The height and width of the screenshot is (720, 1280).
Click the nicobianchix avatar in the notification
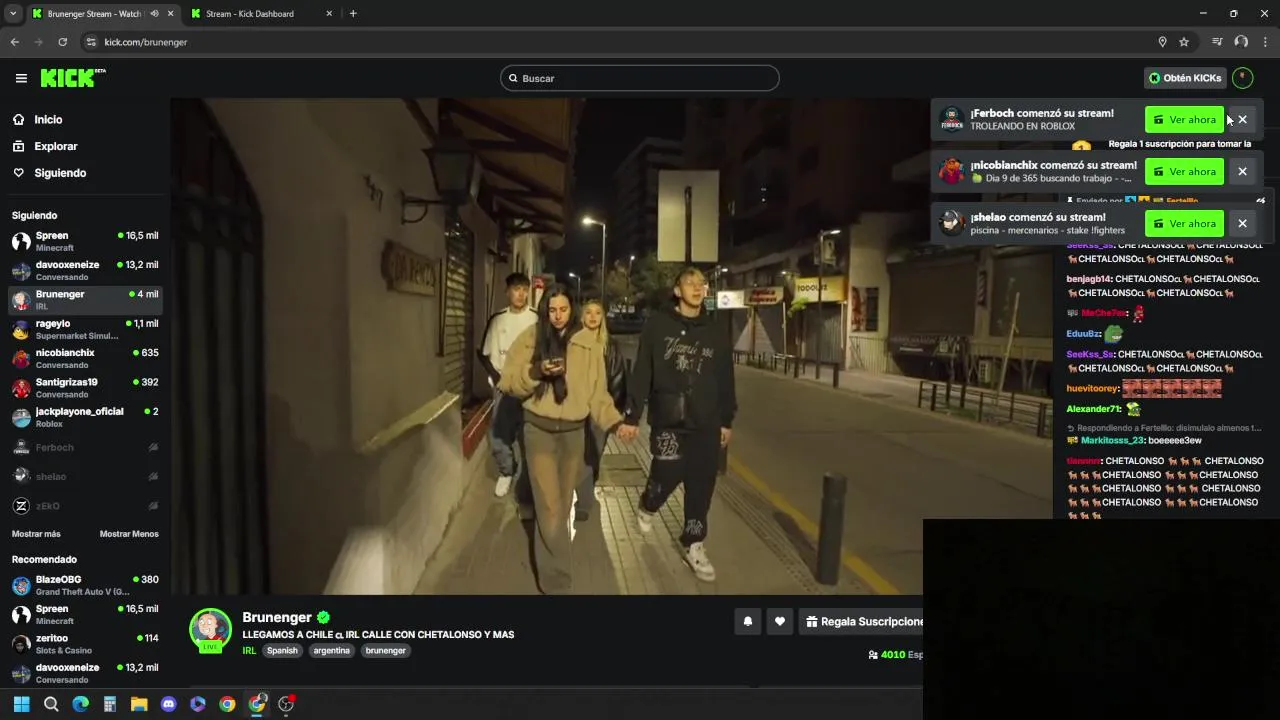pos(952,171)
